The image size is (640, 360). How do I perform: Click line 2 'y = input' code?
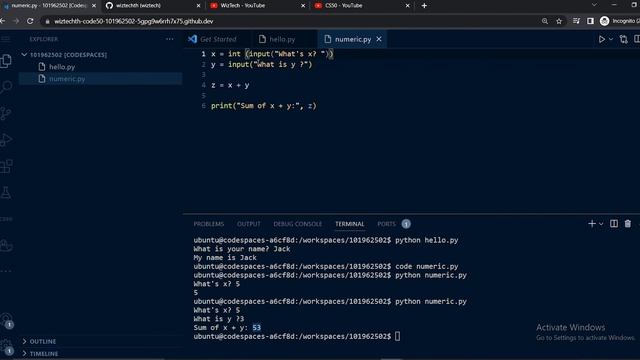tap(261, 64)
